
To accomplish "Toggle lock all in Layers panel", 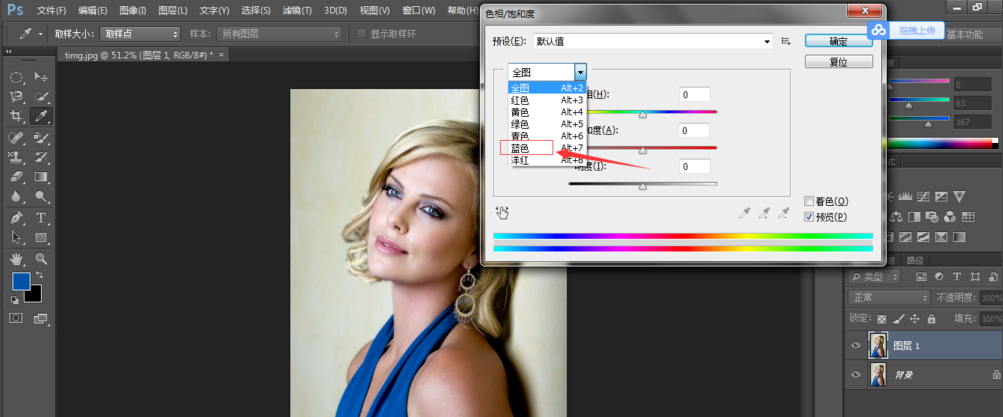I will click(931, 319).
